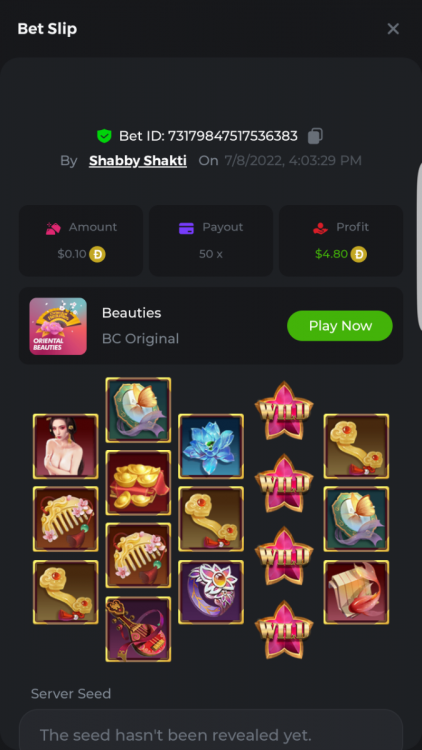The width and height of the screenshot is (422, 750).
Task: Click the Play Now button
Action: [340, 326]
